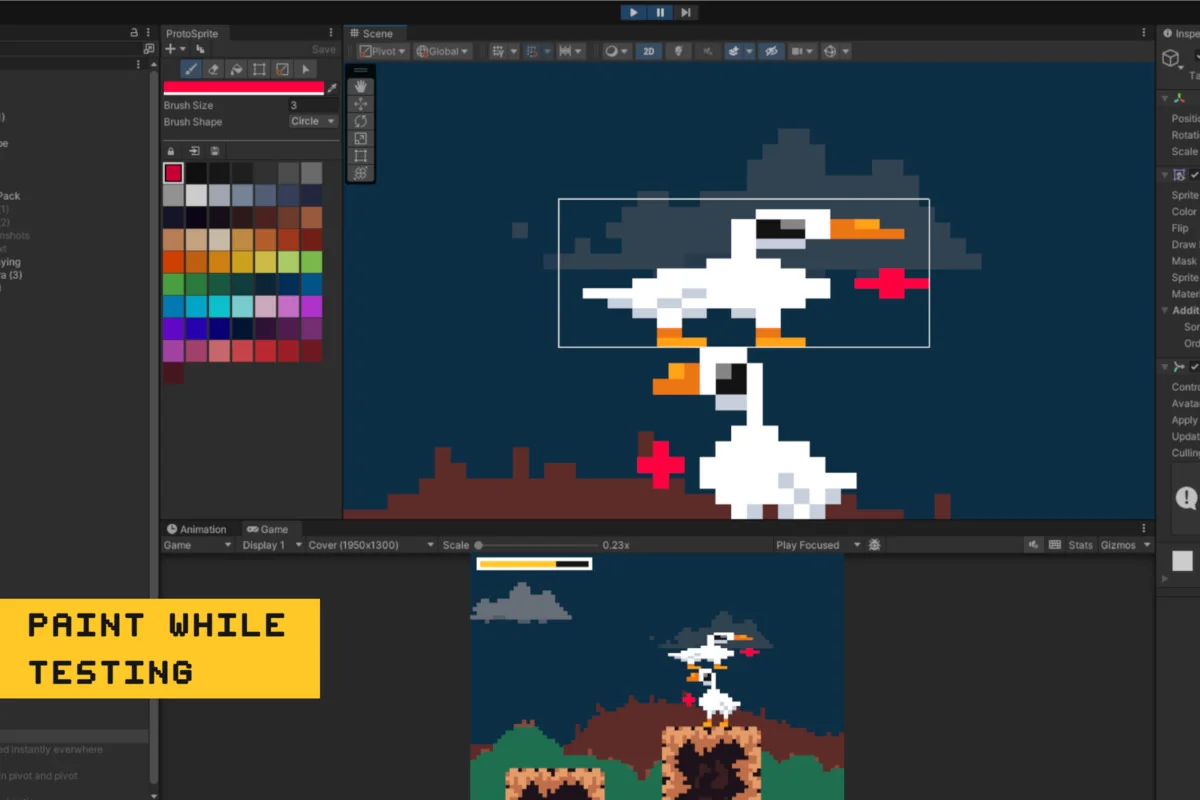Open the Pivot handle position dropdown
Screen dimensions: 1200x800
[382, 51]
